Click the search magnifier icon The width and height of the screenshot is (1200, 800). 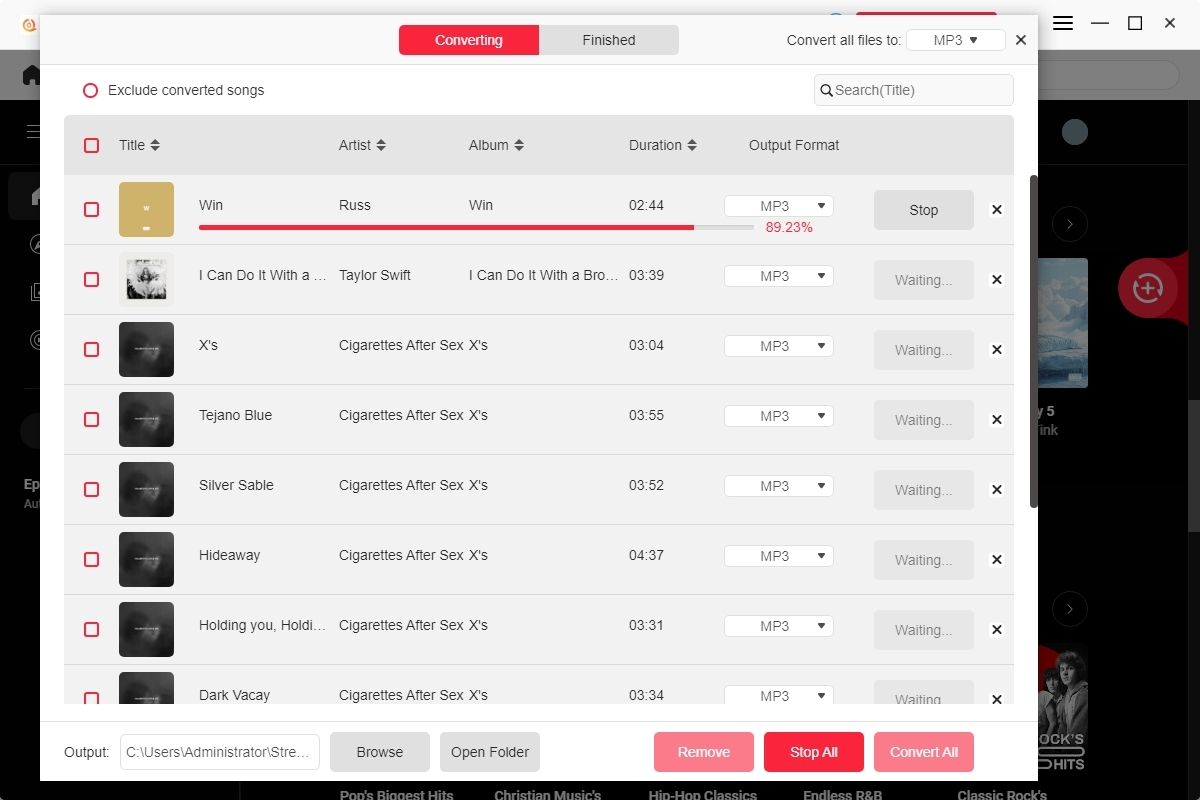(827, 90)
